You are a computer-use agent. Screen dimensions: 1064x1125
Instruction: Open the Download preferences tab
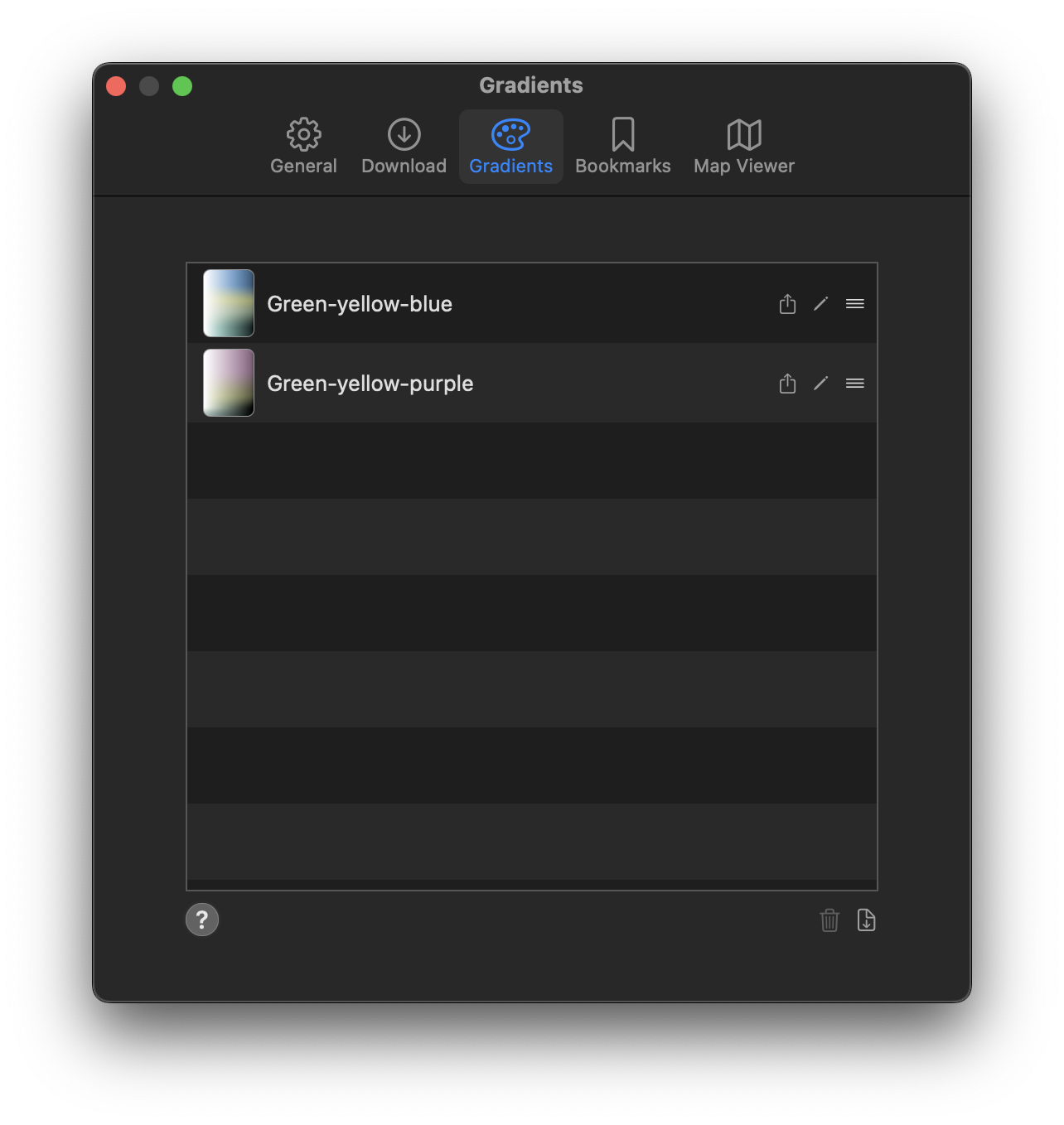pos(404,147)
